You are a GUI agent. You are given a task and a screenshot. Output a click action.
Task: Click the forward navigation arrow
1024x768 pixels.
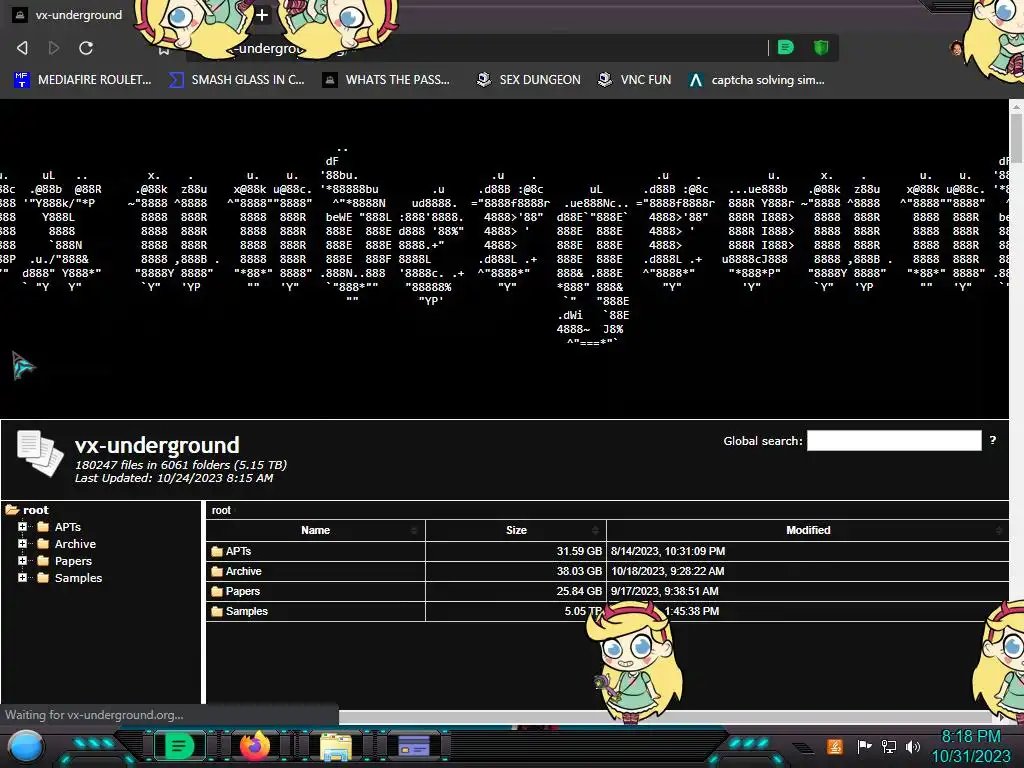click(54, 48)
